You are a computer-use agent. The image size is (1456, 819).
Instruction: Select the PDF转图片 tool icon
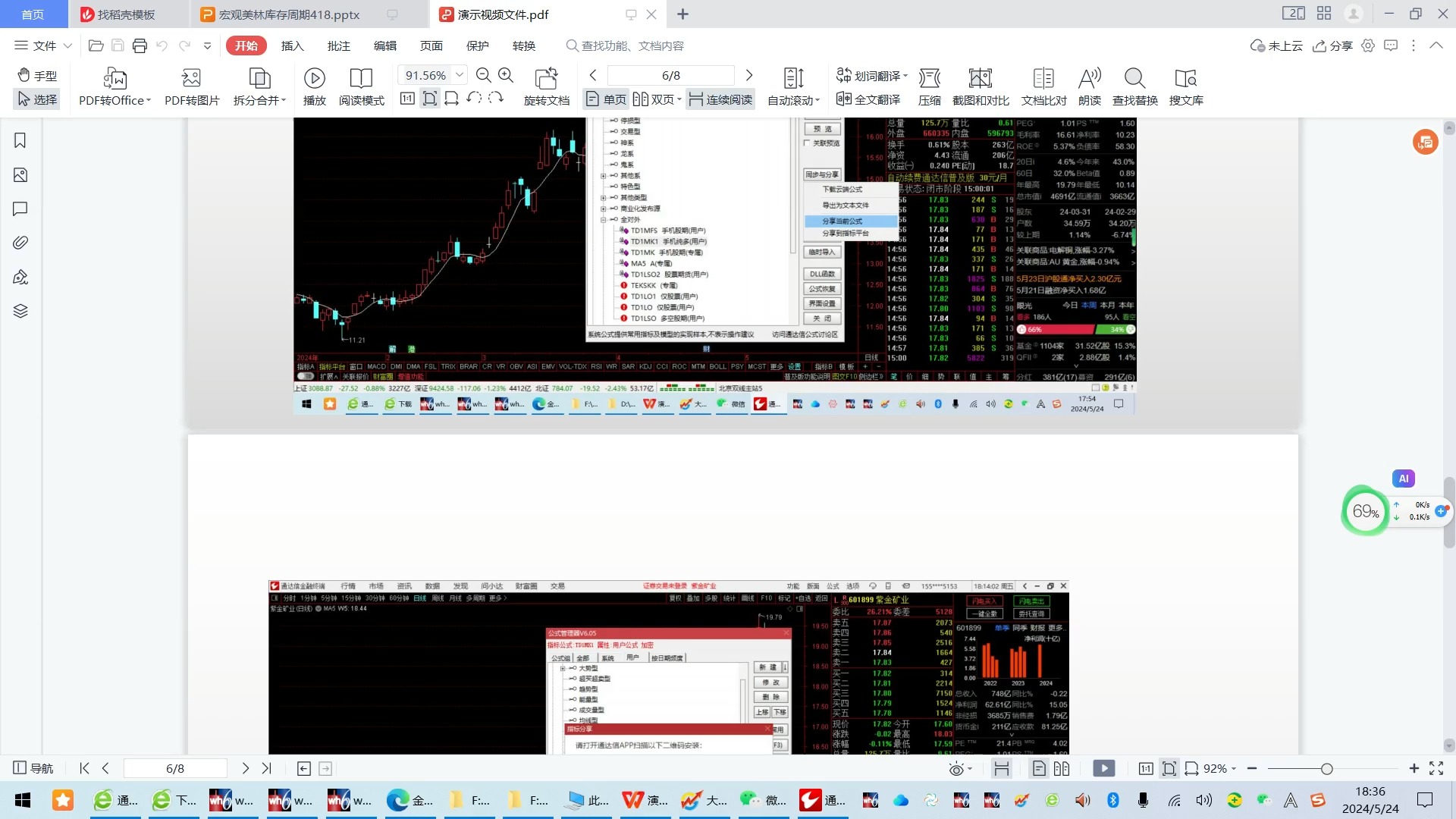pyautogui.click(x=191, y=87)
